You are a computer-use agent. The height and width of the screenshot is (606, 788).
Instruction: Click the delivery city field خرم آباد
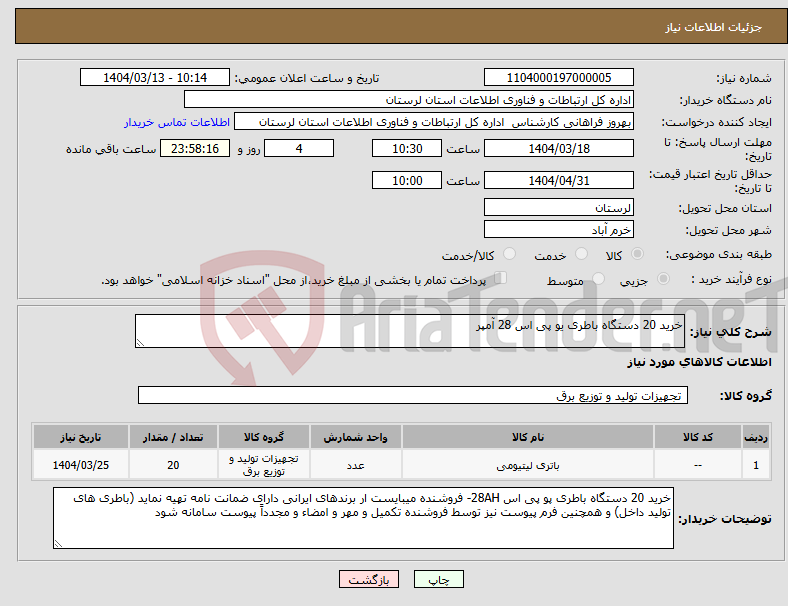click(558, 229)
